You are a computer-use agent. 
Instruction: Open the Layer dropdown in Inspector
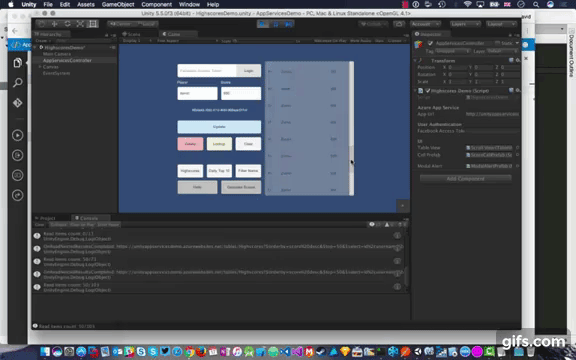503,51
